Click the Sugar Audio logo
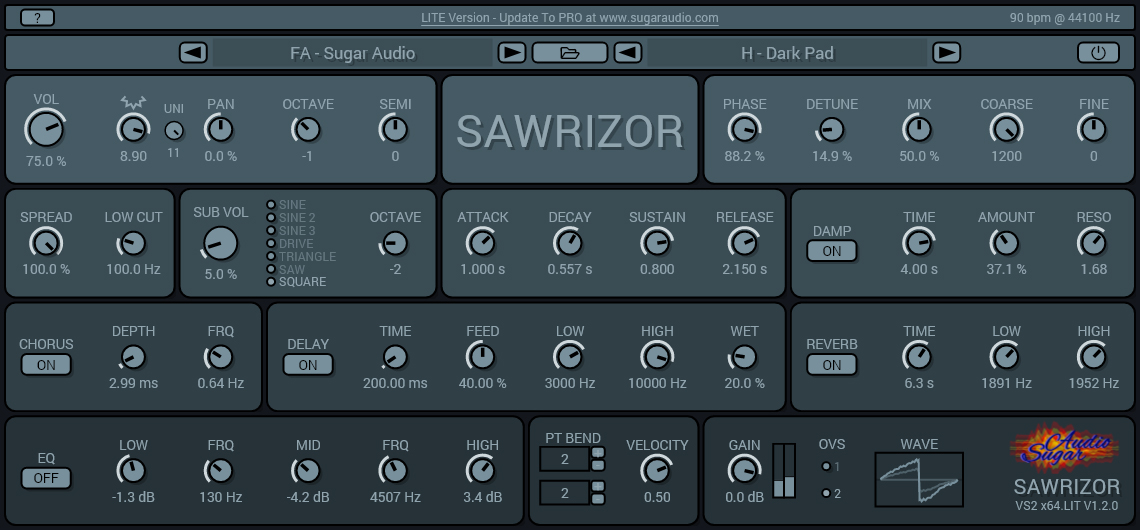 click(1066, 446)
